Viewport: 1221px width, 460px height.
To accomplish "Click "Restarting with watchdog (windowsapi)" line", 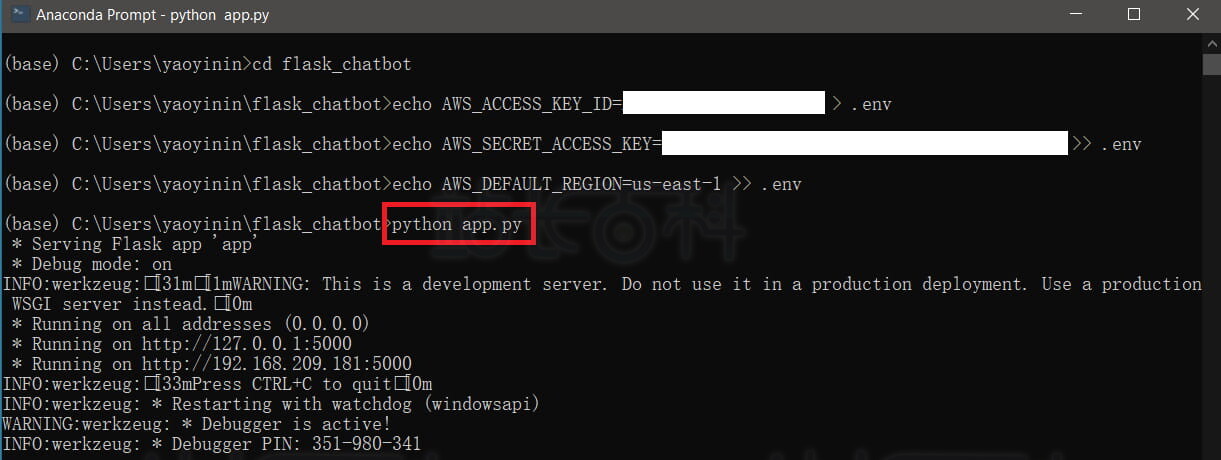I will (272, 404).
